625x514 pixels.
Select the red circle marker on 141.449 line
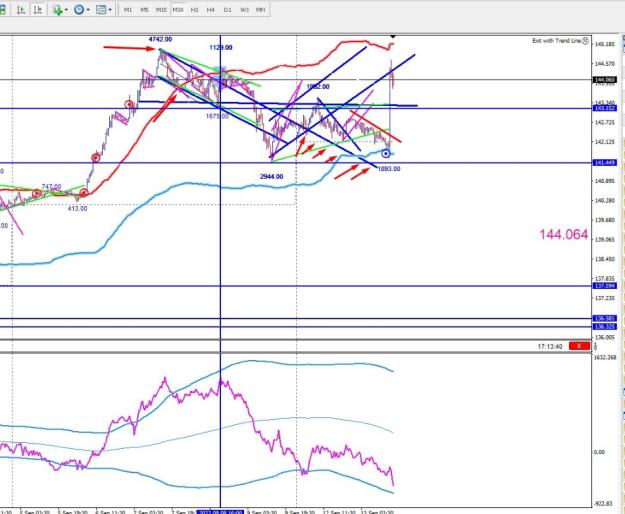pos(96,157)
